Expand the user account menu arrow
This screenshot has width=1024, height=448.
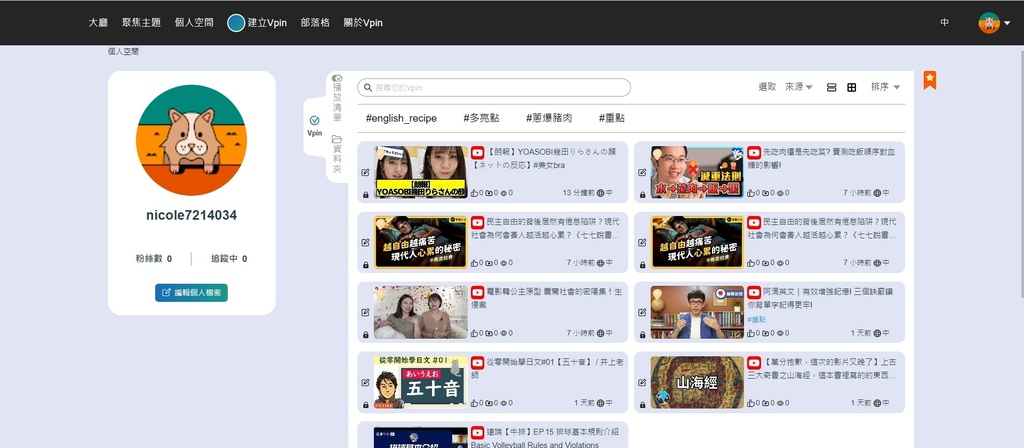point(1006,24)
